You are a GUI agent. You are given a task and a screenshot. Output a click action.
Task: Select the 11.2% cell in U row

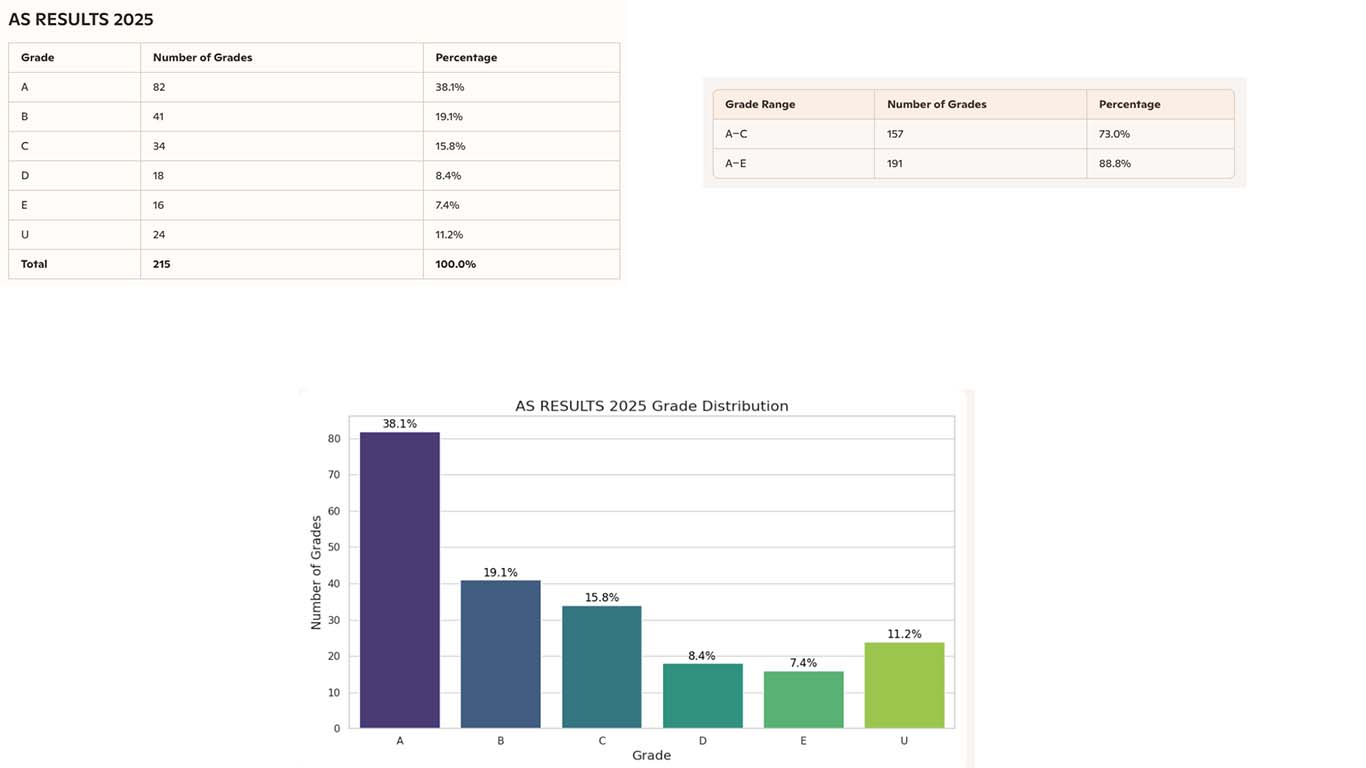click(x=449, y=235)
